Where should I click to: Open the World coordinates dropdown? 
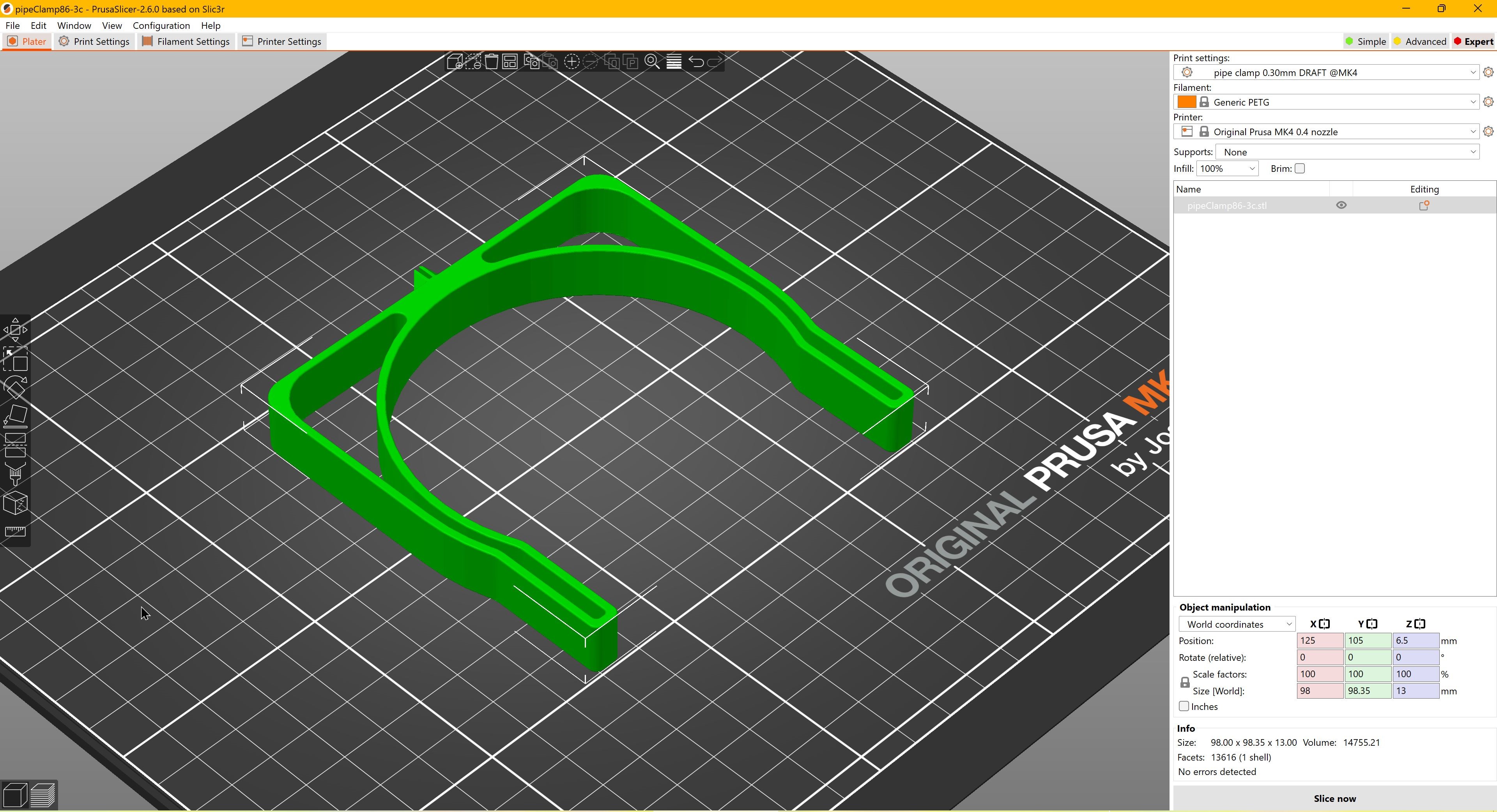(x=1236, y=625)
